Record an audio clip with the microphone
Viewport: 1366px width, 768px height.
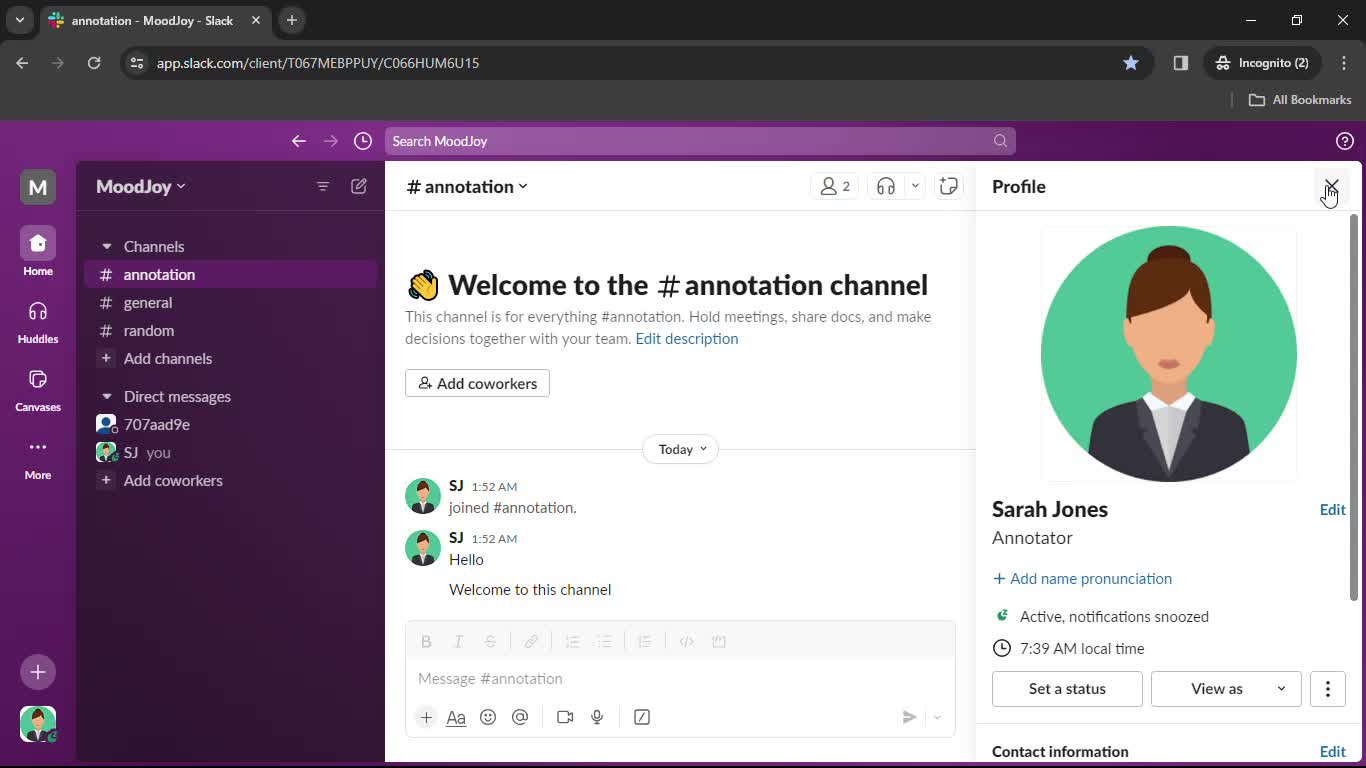point(597,717)
